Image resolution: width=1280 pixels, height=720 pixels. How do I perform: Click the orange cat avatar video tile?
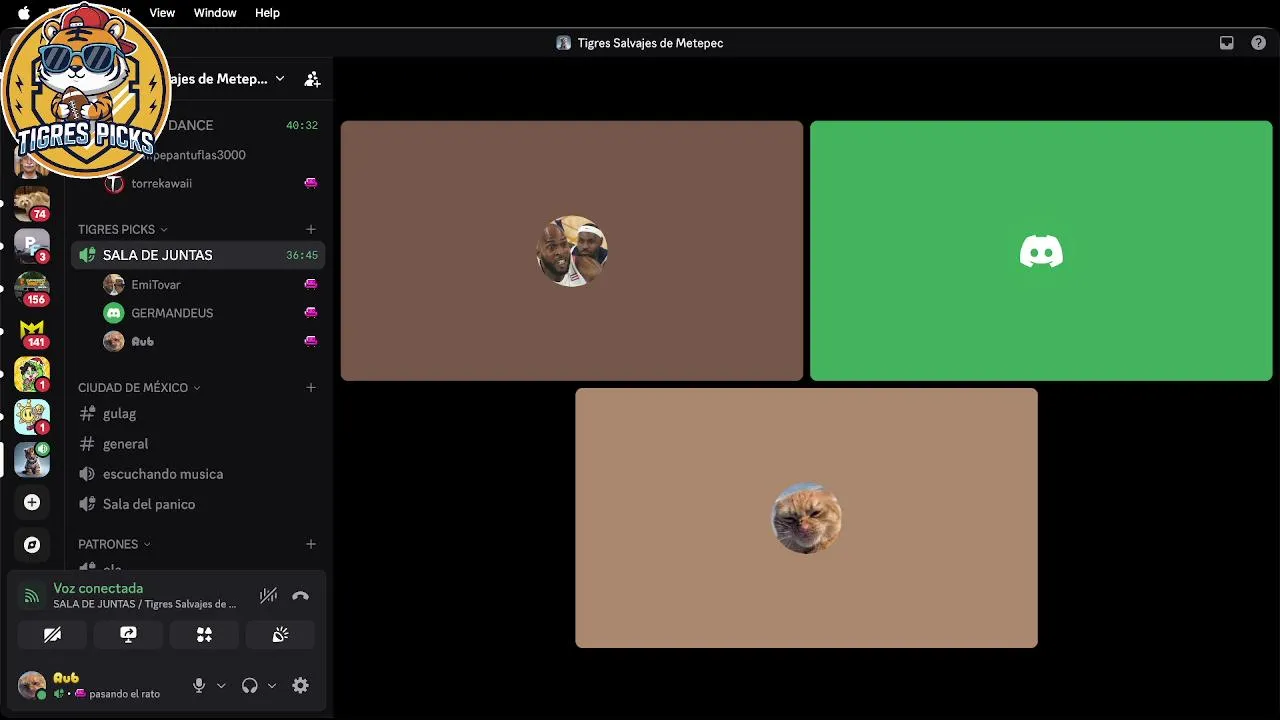point(806,518)
